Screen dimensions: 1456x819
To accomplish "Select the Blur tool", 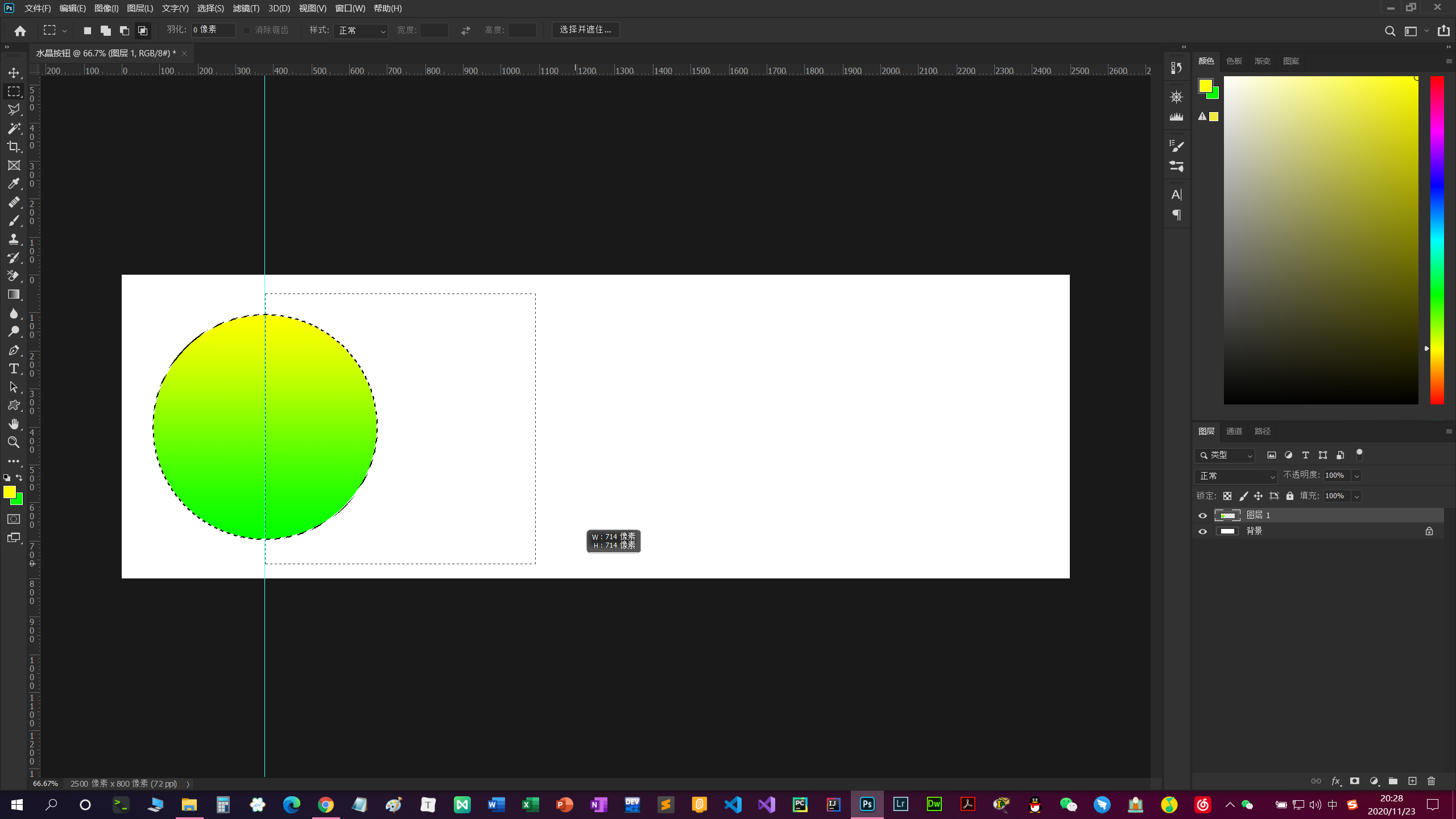I will (x=14, y=313).
